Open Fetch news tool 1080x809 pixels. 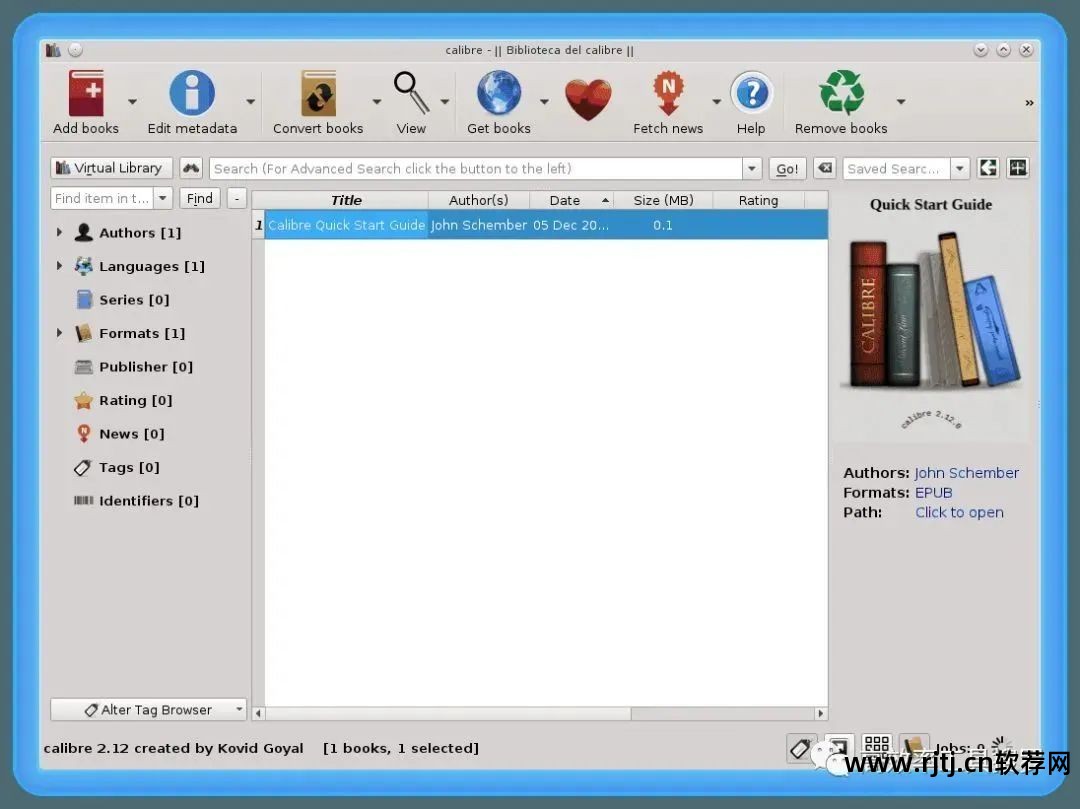(x=667, y=95)
